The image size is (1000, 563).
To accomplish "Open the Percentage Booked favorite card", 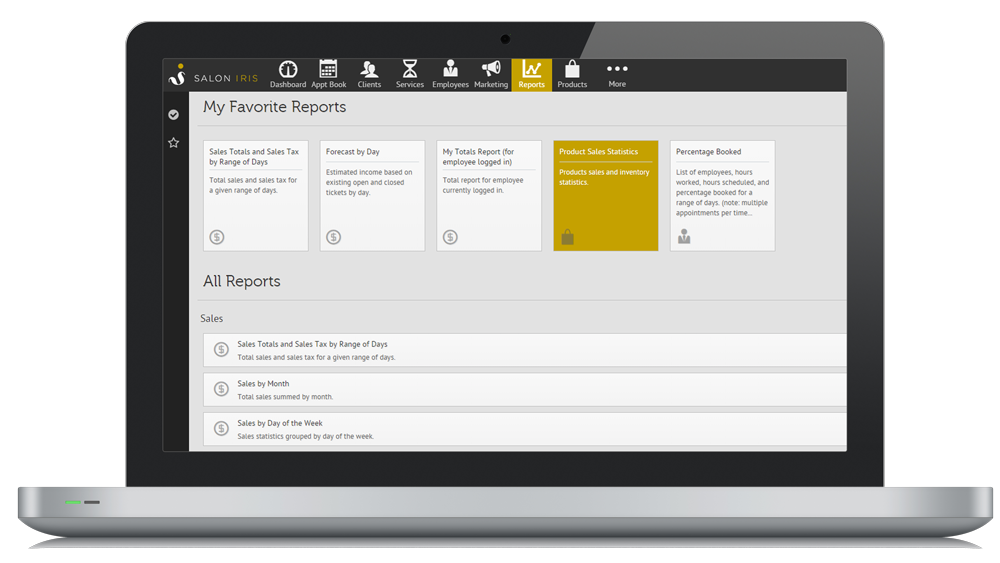I will 723,196.
